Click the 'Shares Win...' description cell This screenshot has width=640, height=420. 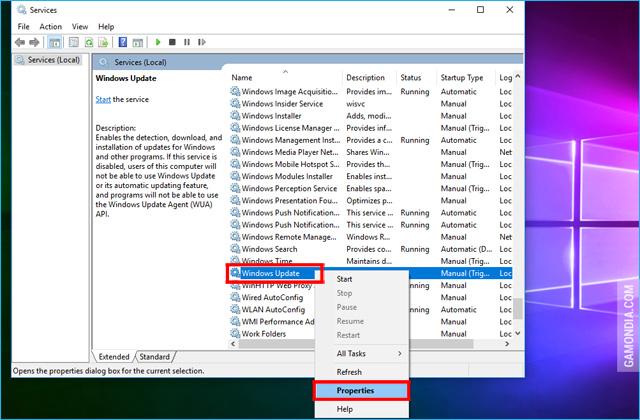tap(368, 152)
